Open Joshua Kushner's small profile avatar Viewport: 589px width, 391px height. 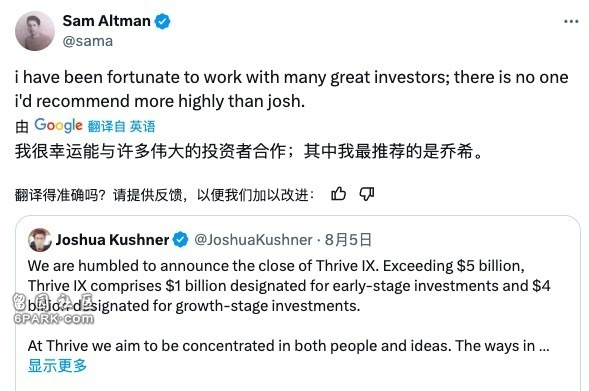[39, 240]
